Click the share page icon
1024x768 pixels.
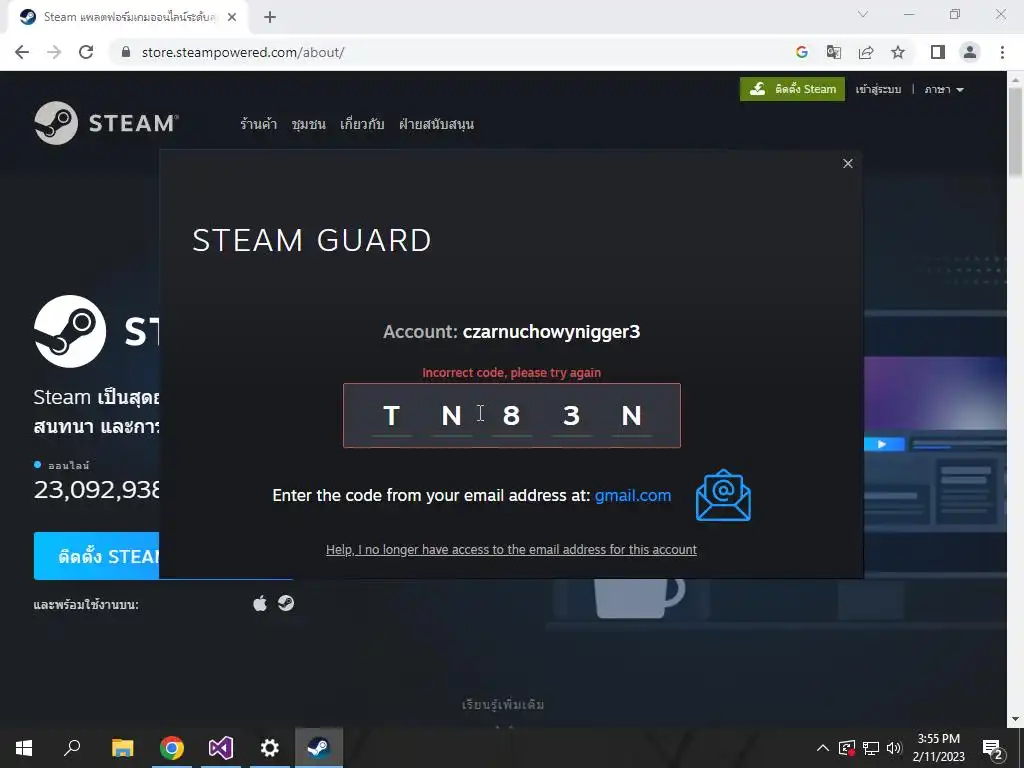(x=866, y=52)
